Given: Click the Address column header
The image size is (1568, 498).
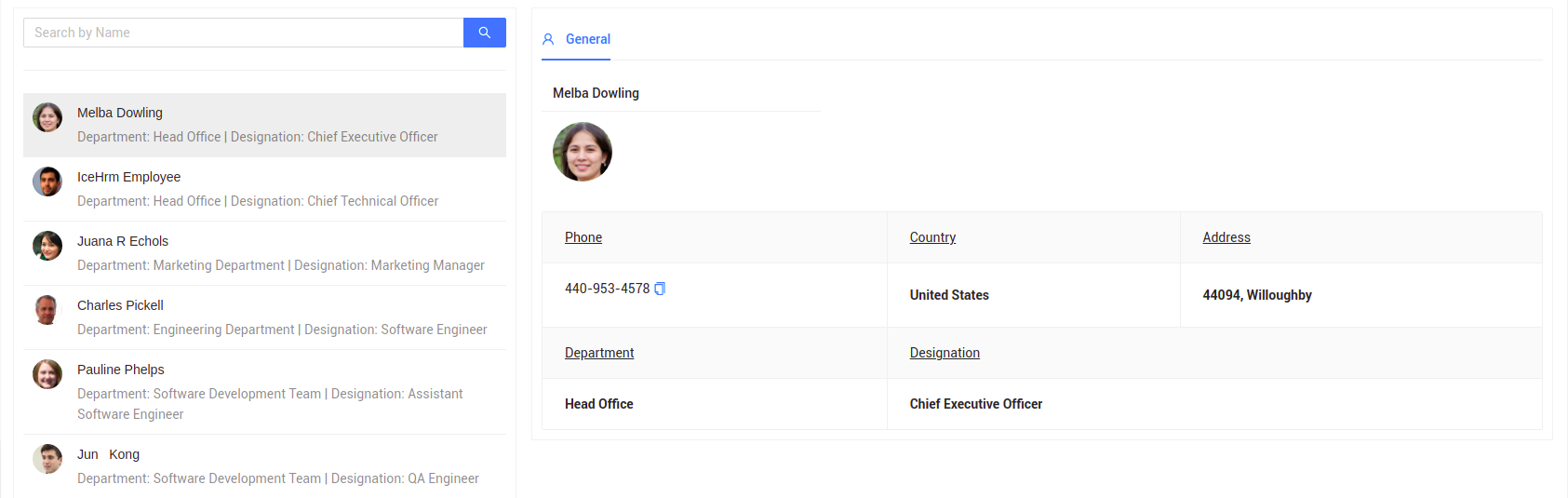Looking at the screenshot, I should tap(1226, 237).
